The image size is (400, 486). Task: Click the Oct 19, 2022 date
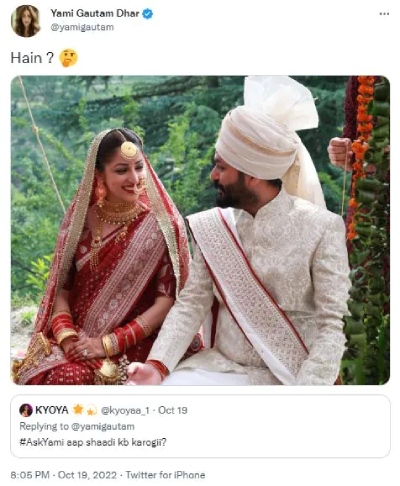click(x=87, y=475)
